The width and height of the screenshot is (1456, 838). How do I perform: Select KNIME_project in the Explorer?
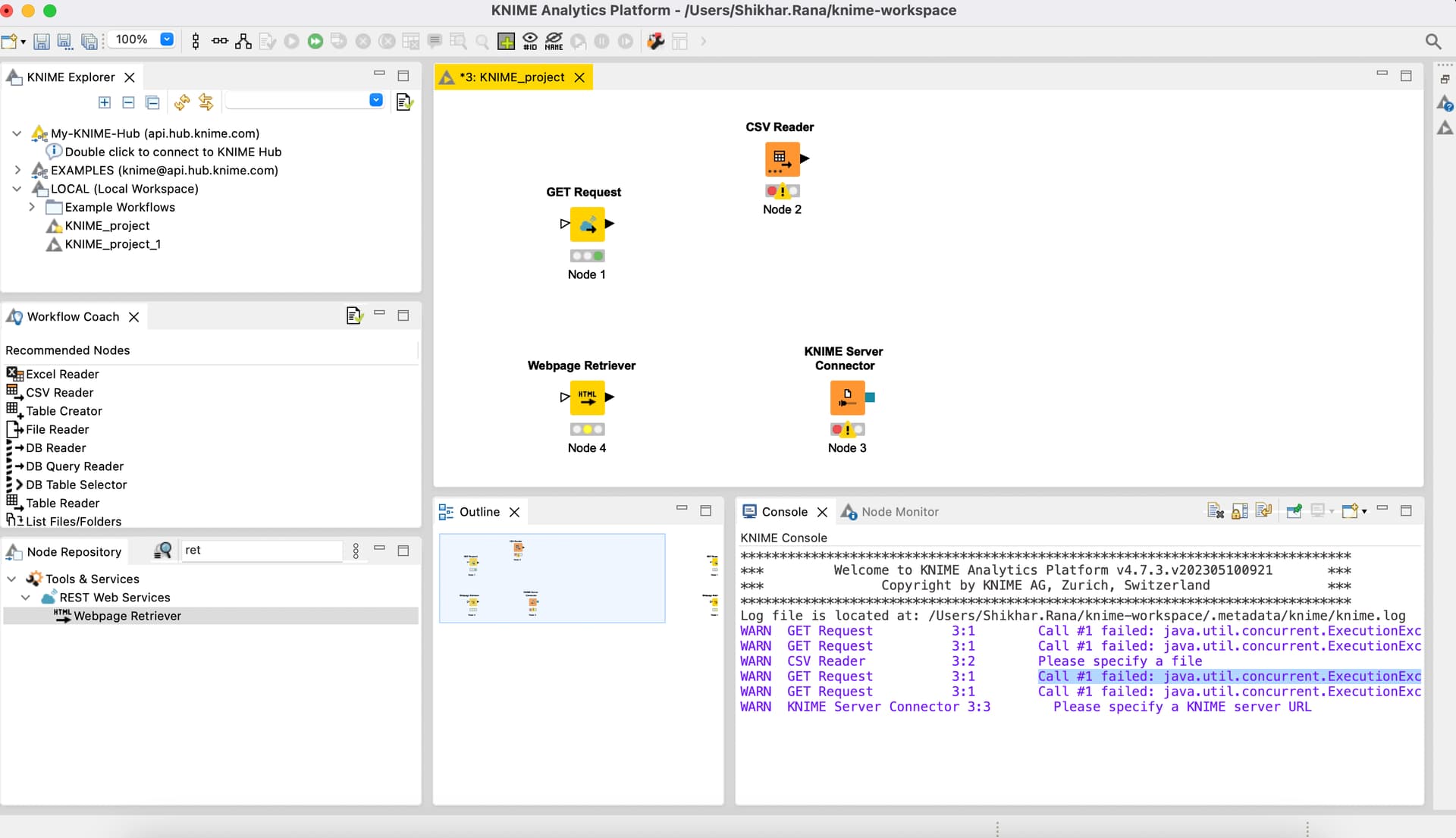107,226
